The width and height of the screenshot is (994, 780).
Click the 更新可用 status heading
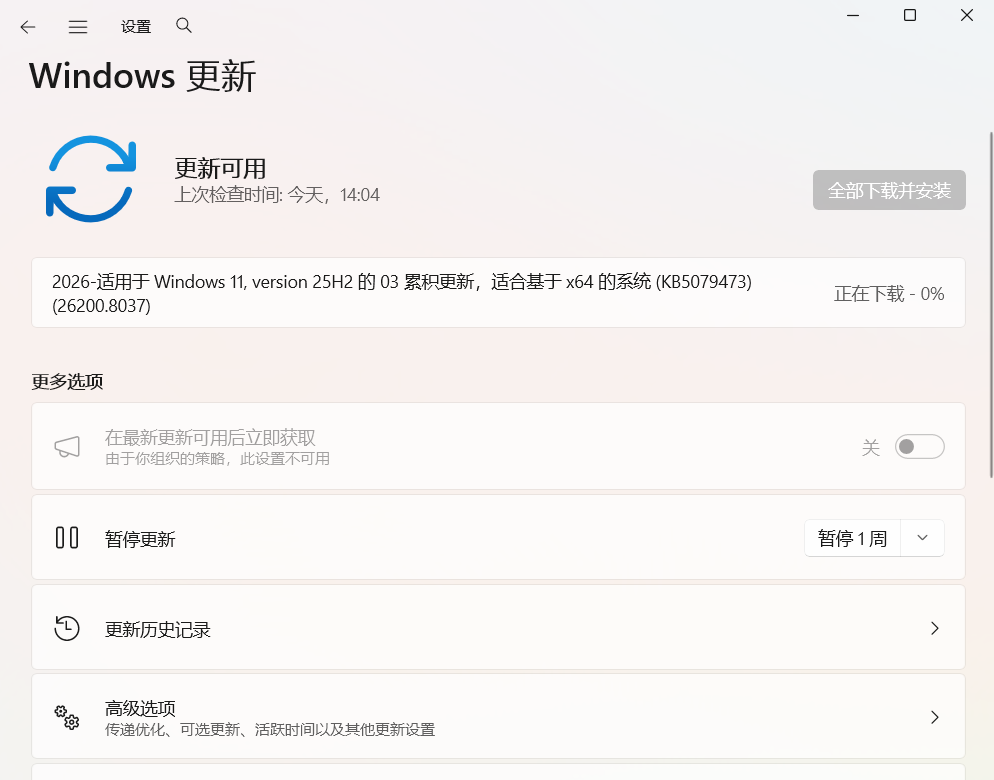click(220, 168)
